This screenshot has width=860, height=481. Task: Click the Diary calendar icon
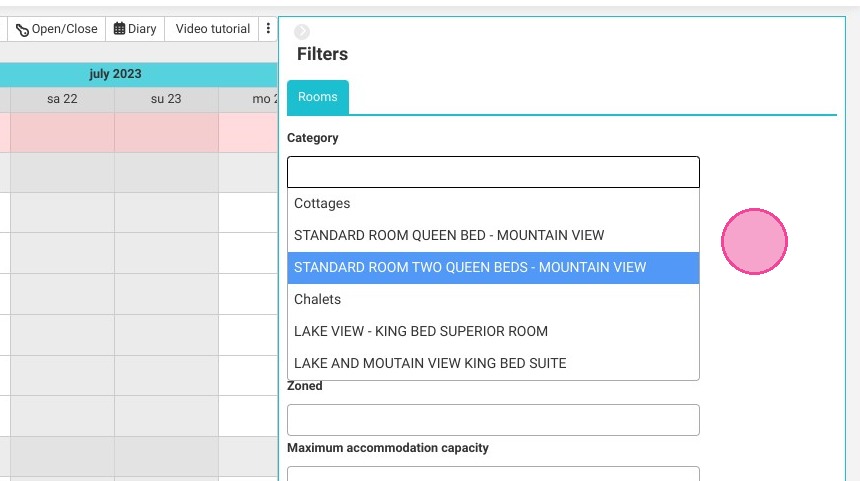(x=119, y=29)
